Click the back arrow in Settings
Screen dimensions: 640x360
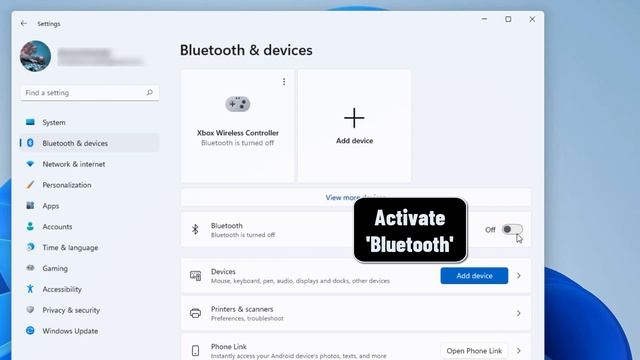[23, 24]
